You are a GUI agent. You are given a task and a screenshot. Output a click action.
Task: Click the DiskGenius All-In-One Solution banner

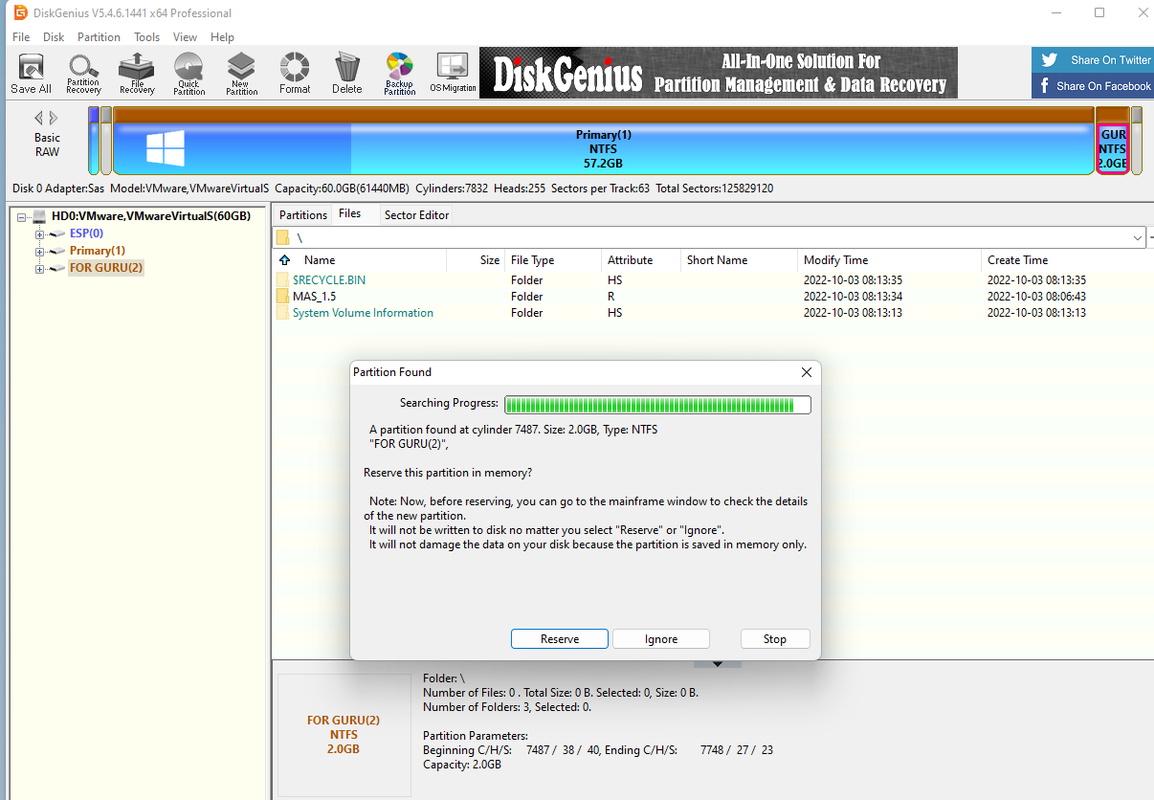click(718, 73)
